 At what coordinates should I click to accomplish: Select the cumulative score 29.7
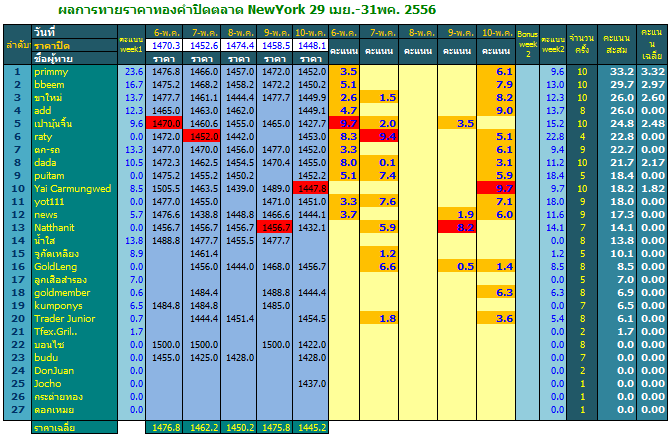click(x=617, y=85)
